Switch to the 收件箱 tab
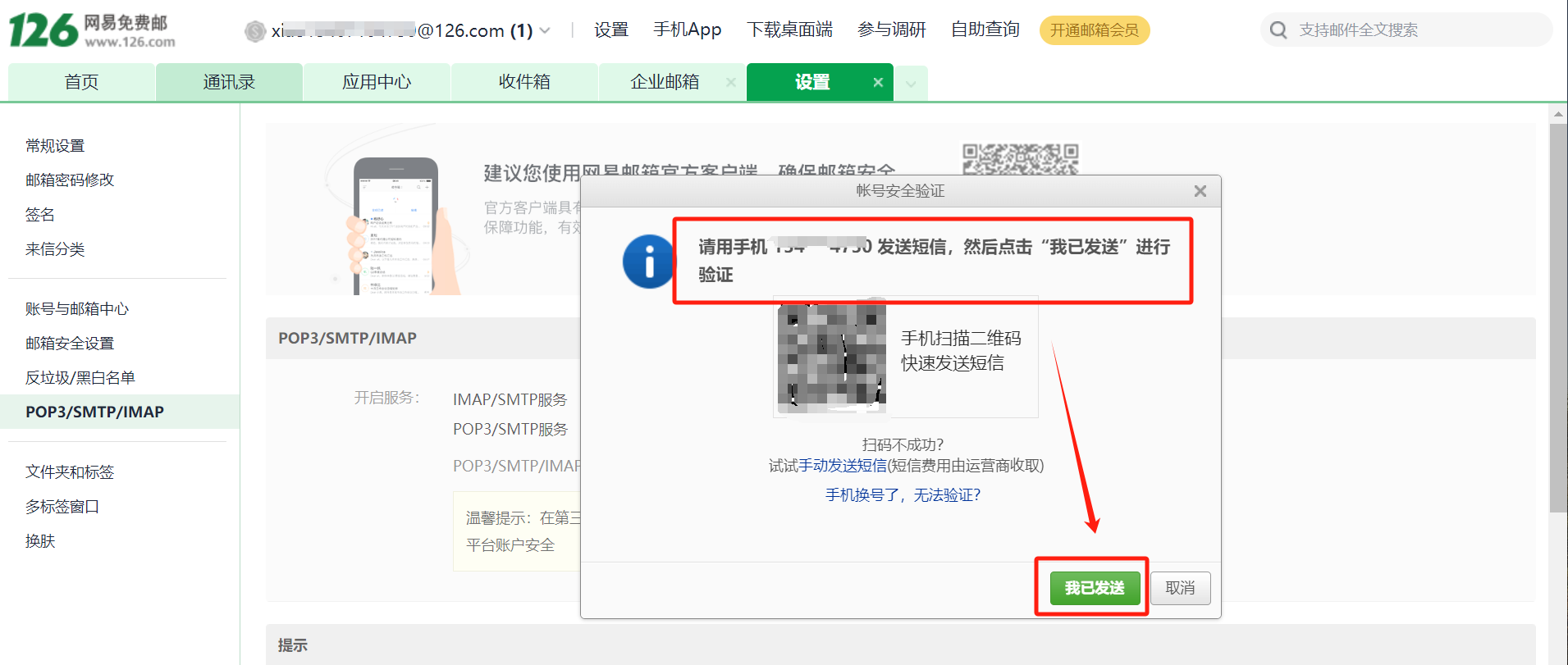Image resolution: width=1568 pixels, height=665 pixels. [524, 82]
